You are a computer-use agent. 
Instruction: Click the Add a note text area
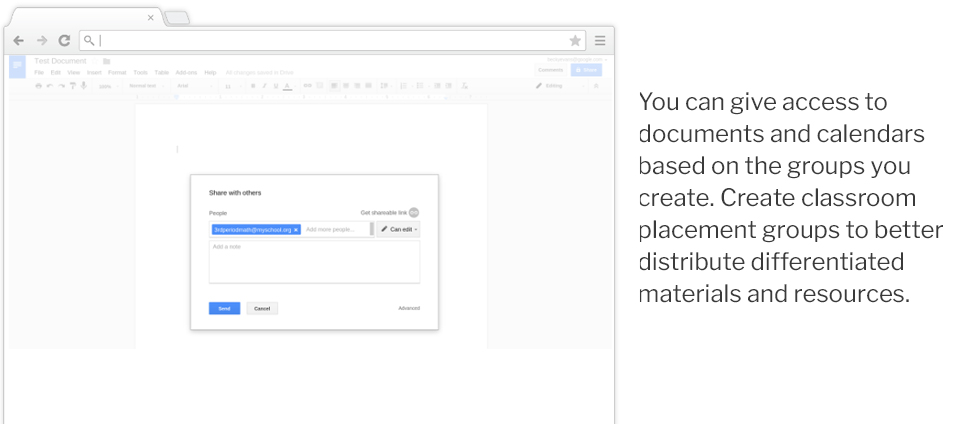click(314, 261)
